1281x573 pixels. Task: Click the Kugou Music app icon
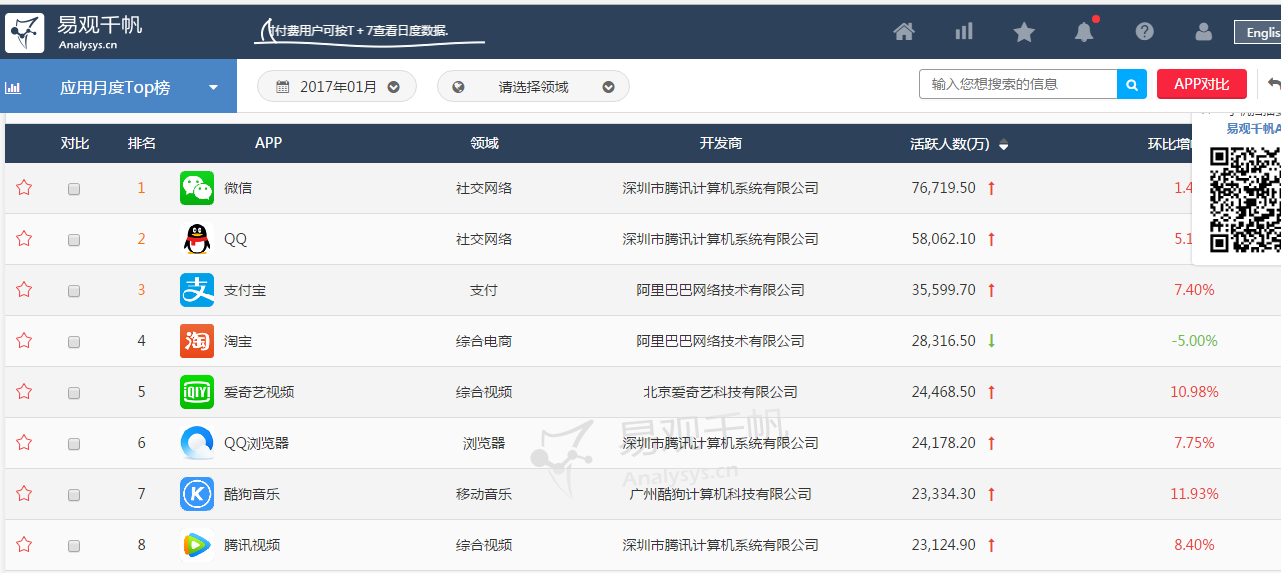click(197, 494)
